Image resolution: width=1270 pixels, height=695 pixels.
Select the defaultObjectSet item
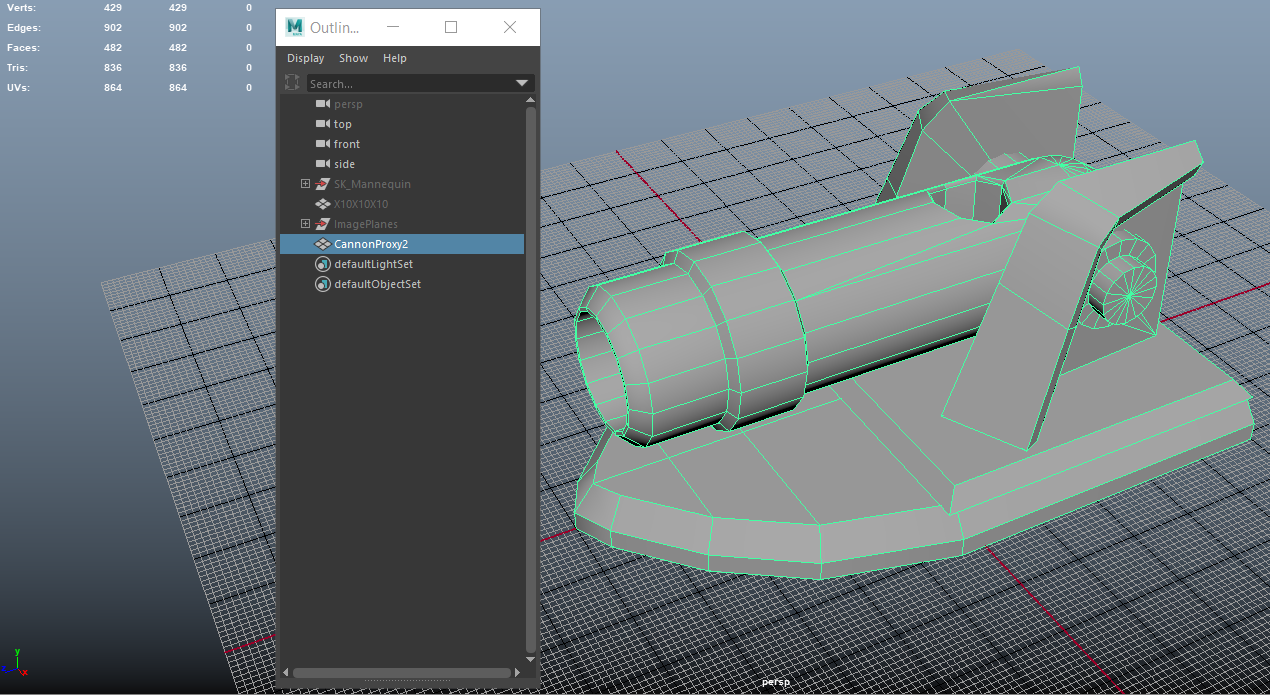point(377,284)
